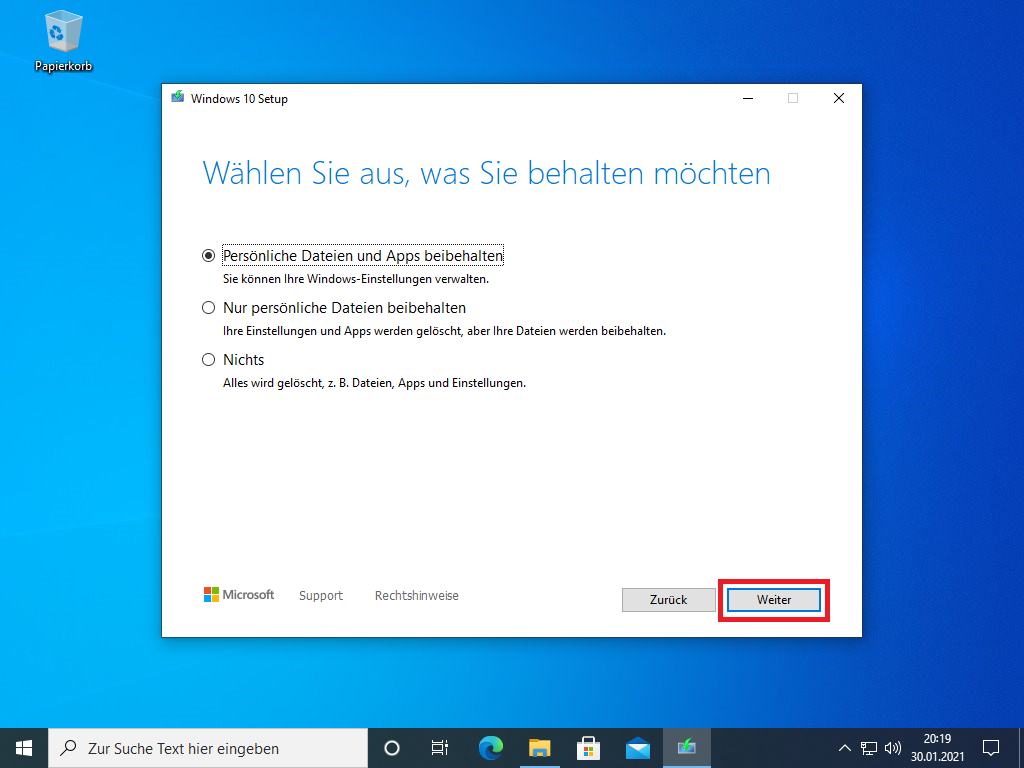1024x768 pixels.
Task: Click the Windows 10 Setup title bar icon
Action: 178,98
